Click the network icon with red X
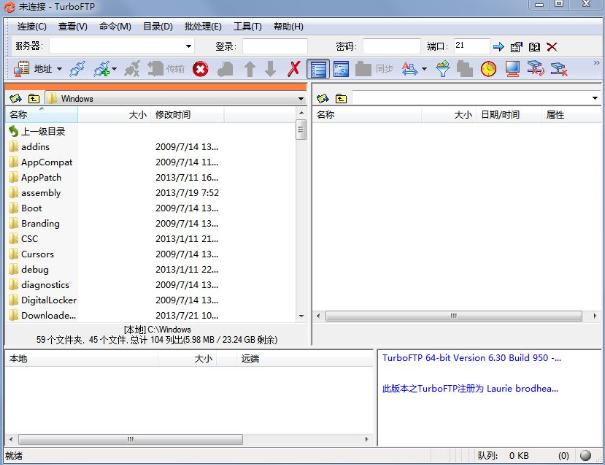 pyautogui.click(x=559, y=69)
